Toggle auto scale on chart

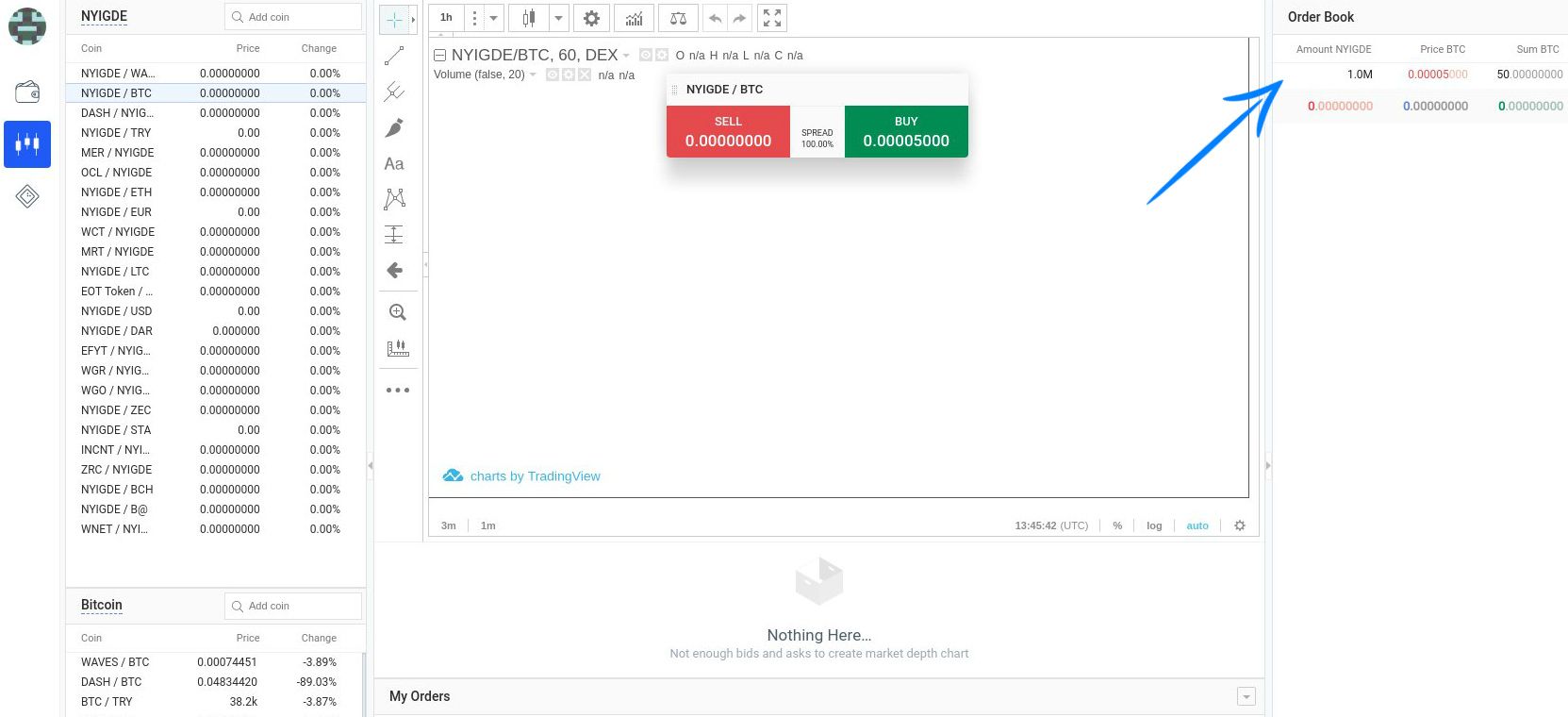(x=1197, y=525)
